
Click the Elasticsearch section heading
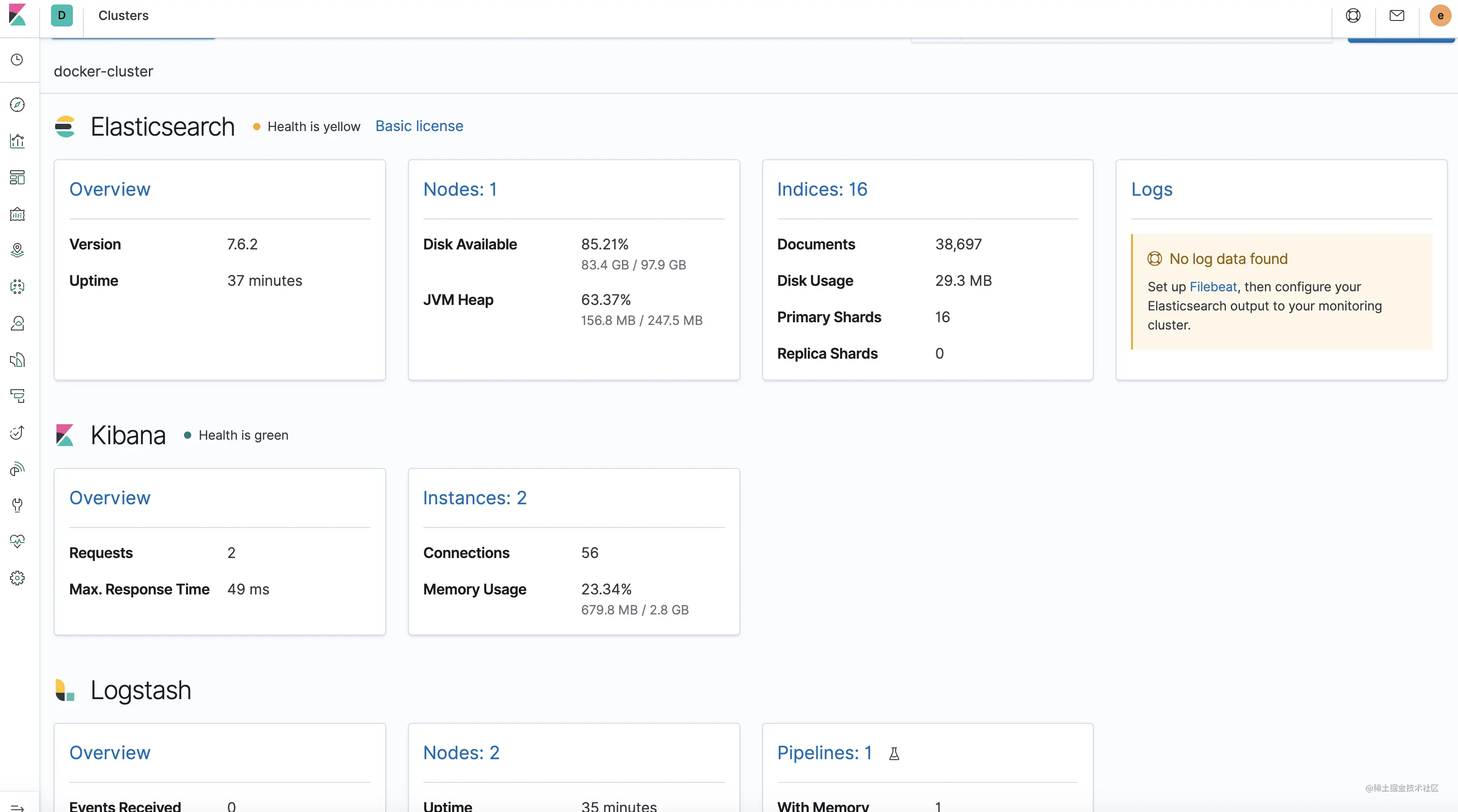[163, 126]
